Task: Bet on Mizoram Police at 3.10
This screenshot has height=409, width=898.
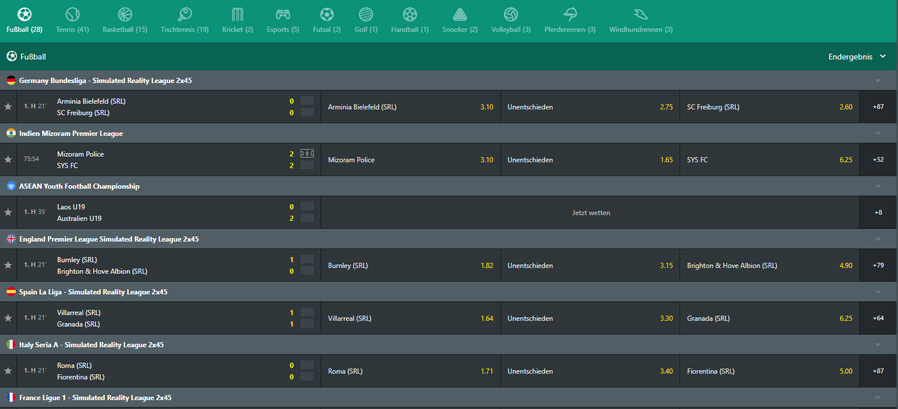Action: click(x=411, y=160)
